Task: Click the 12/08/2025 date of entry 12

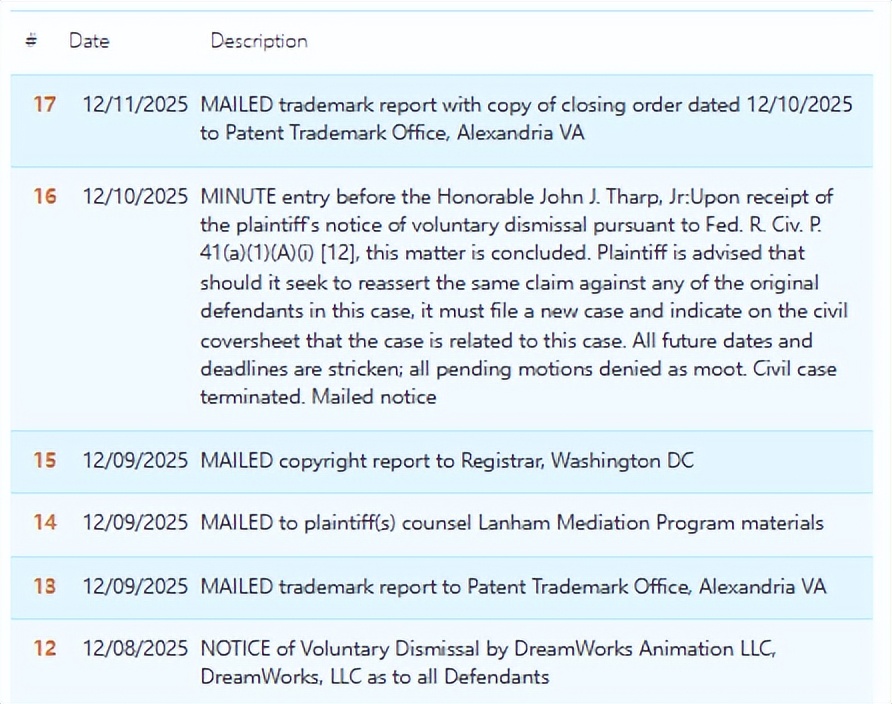Action: tap(135, 648)
